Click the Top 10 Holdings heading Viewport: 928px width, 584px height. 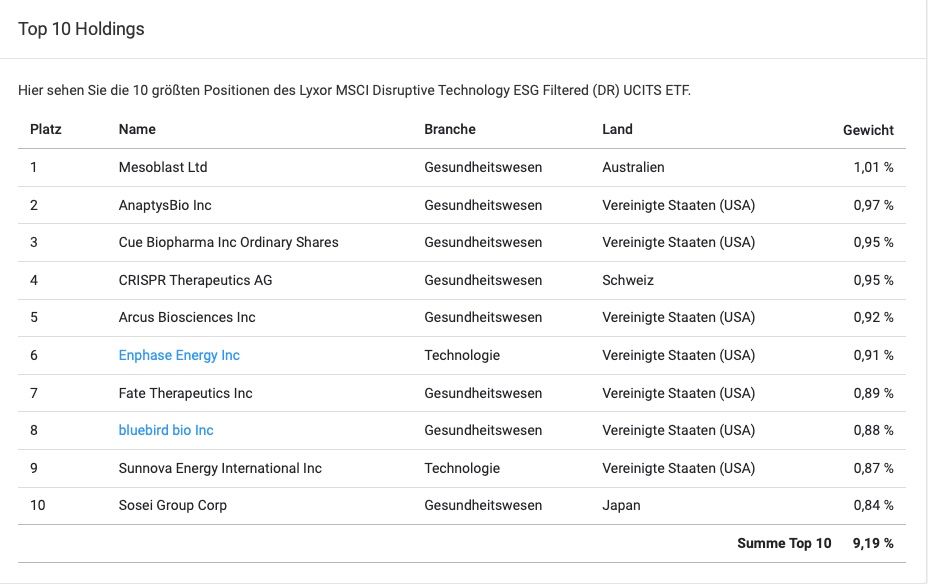81,29
